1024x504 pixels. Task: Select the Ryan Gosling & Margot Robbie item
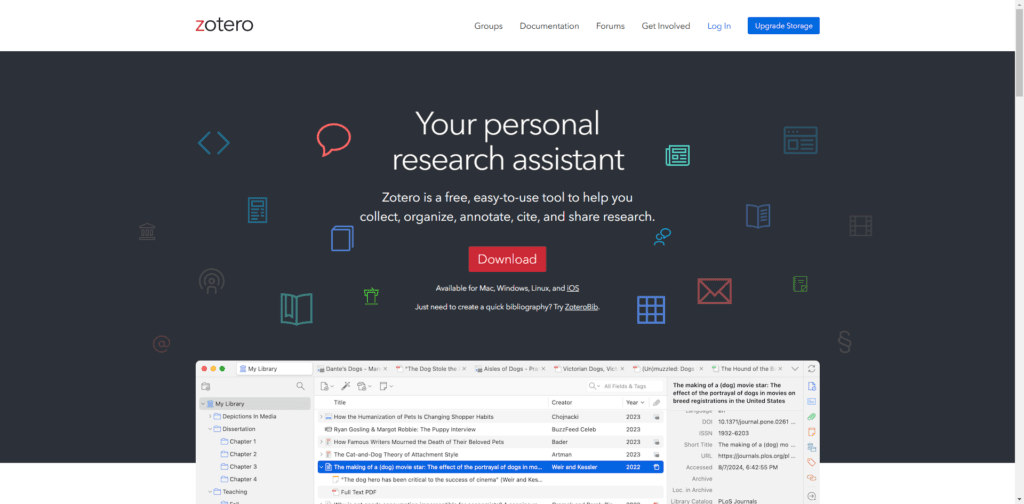(x=489, y=430)
